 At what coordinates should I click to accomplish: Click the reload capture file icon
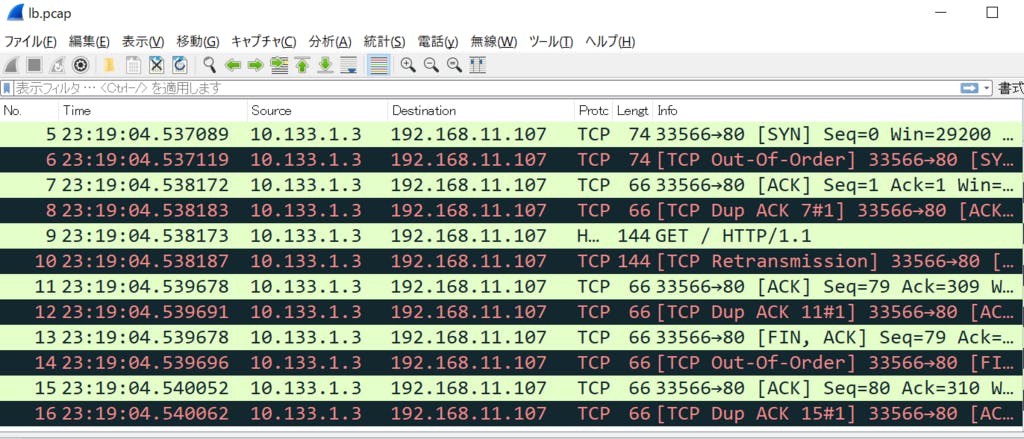pos(179,65)
